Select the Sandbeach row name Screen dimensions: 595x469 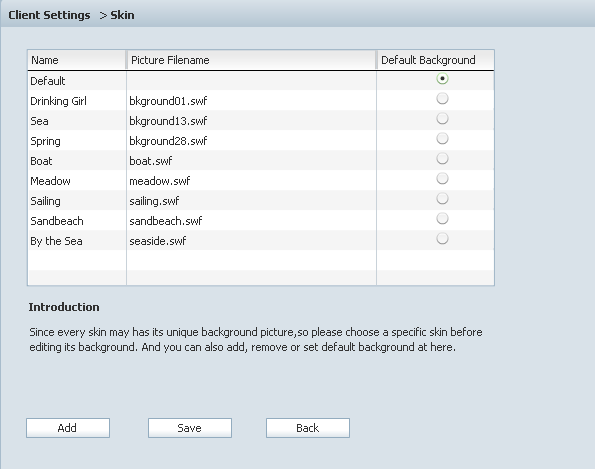(x=57, y=221)
